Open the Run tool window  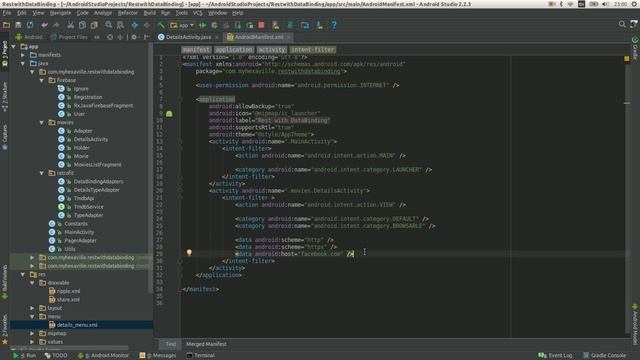coord(25,356)
